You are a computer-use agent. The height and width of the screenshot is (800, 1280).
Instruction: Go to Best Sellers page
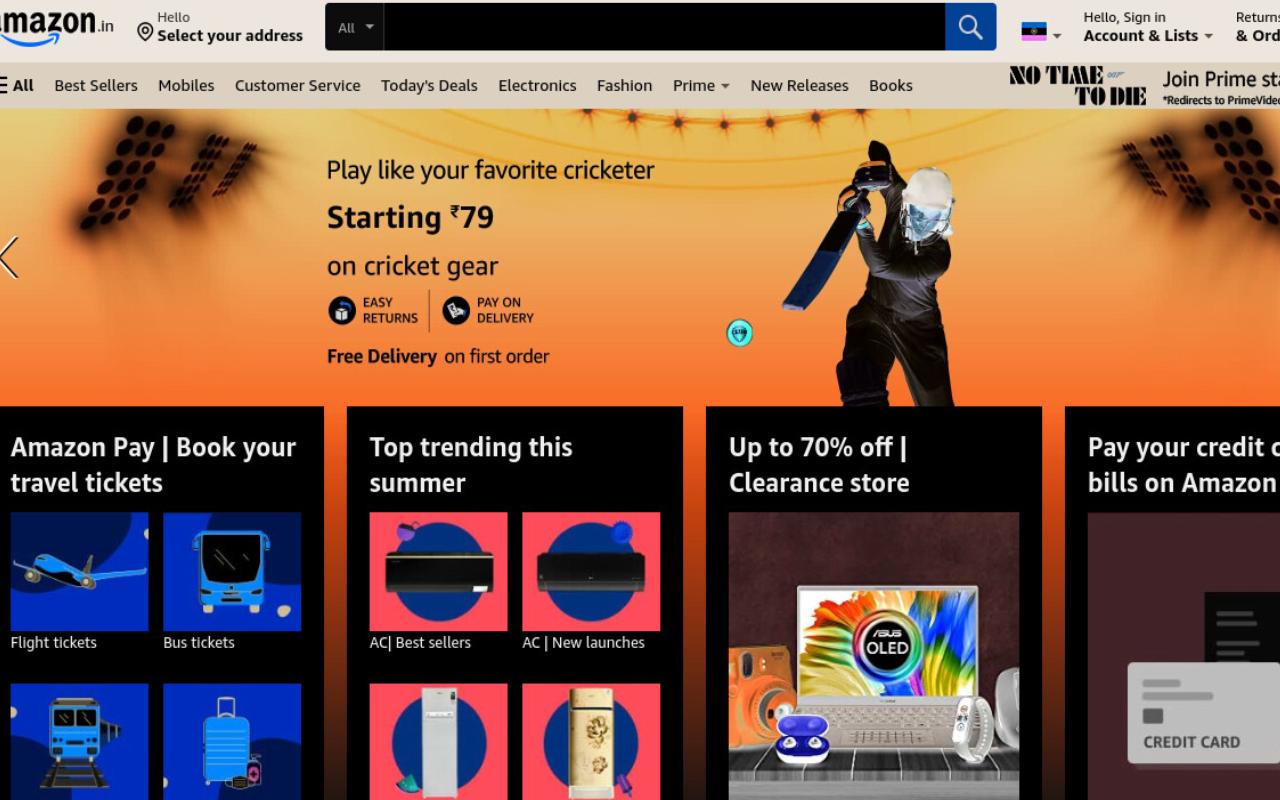tap(96, 85)
